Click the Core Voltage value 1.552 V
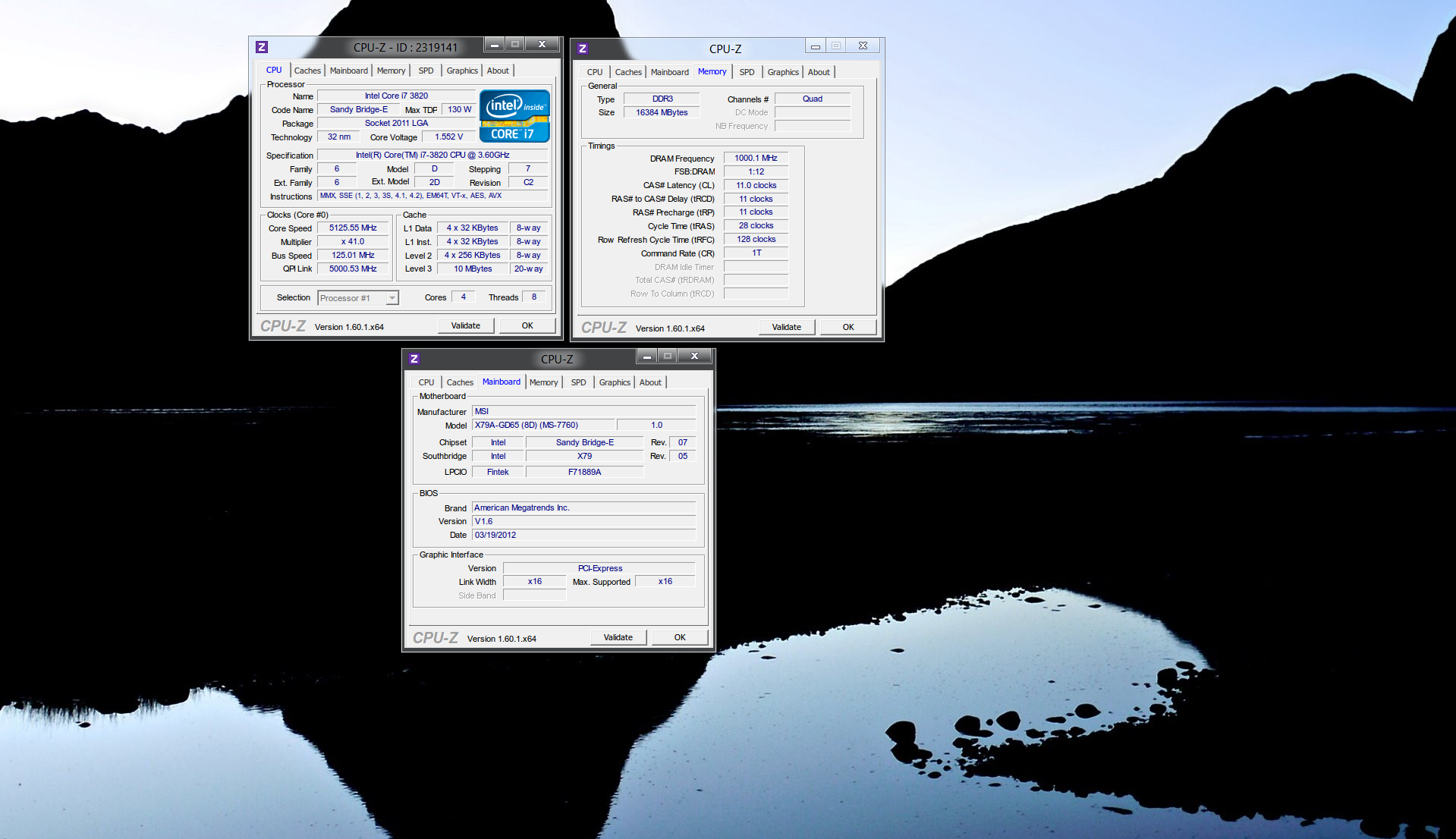The height and width of the screenshot is (839, 1456). (448, 137)
